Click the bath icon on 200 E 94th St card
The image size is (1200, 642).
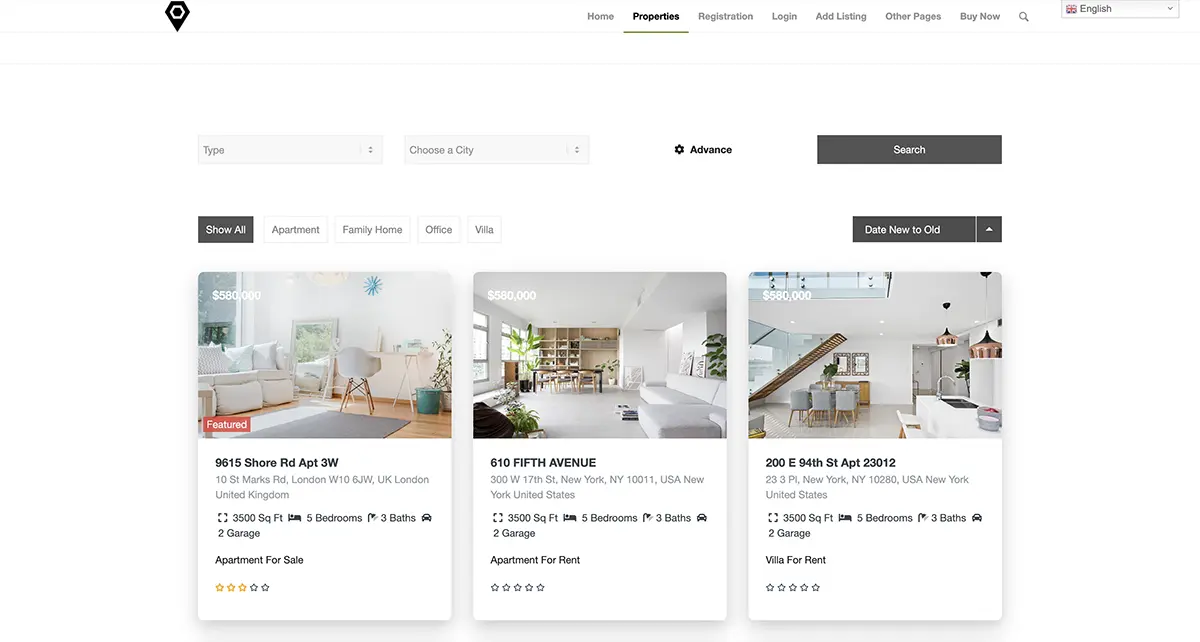point(923,518)
